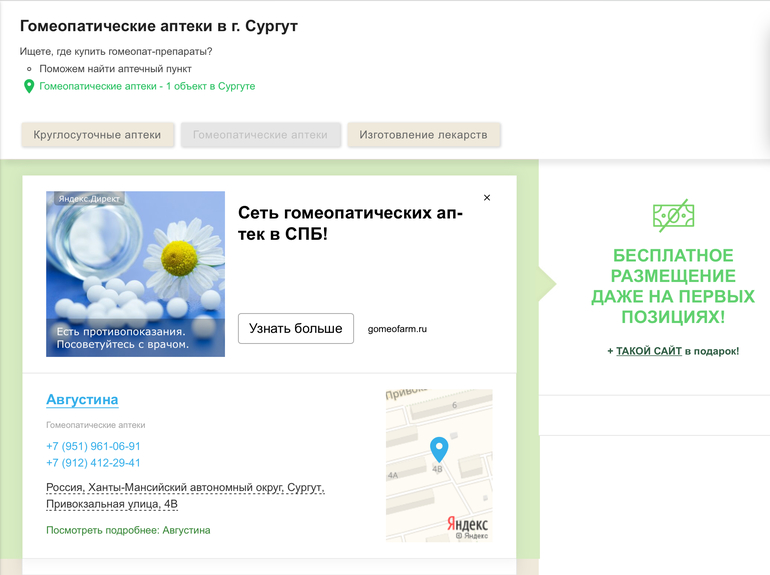Switch to the Изготовление лекарств category

[x=423, y=135]
